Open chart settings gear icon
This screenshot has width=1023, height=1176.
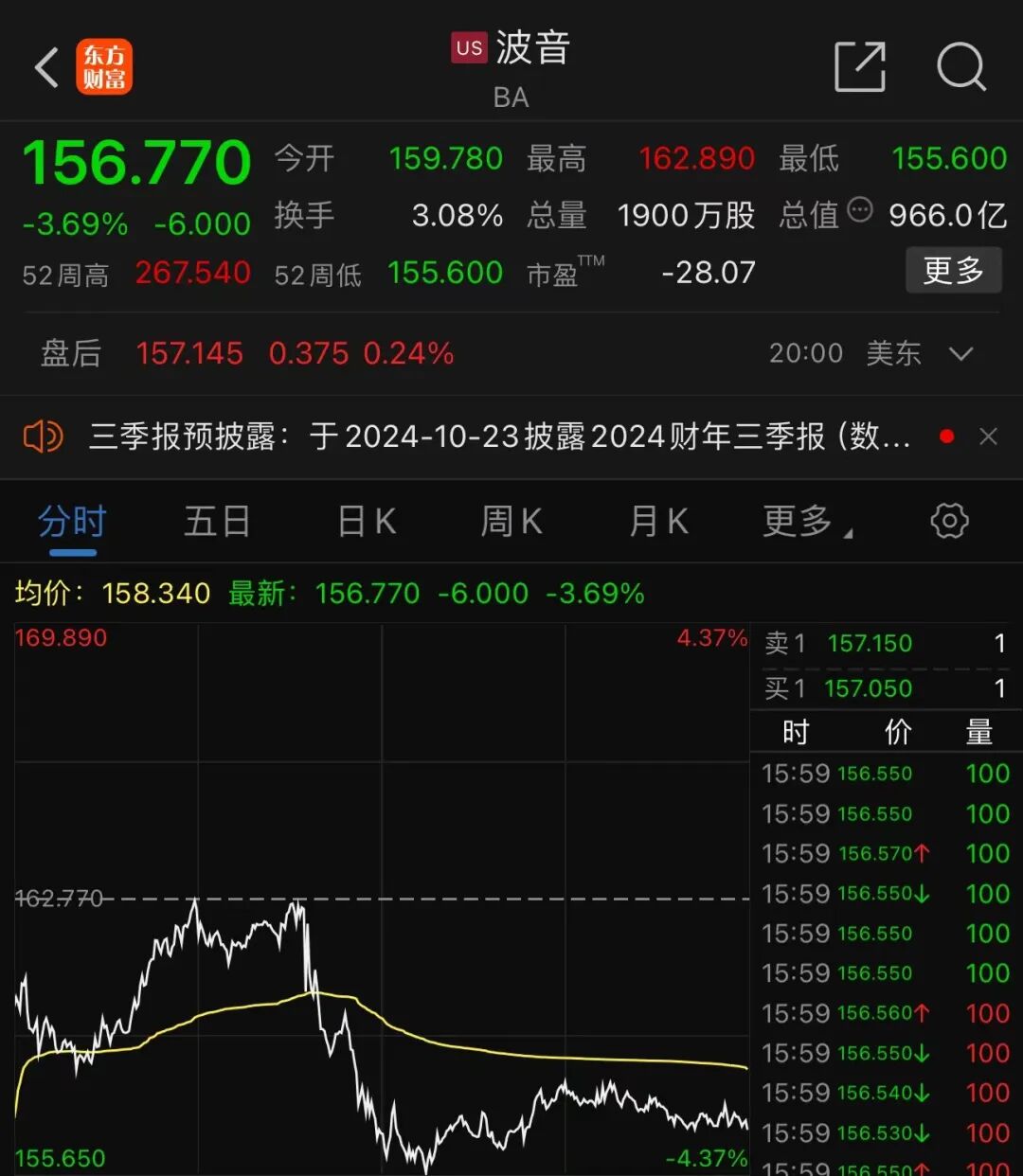tap(949, 521)
